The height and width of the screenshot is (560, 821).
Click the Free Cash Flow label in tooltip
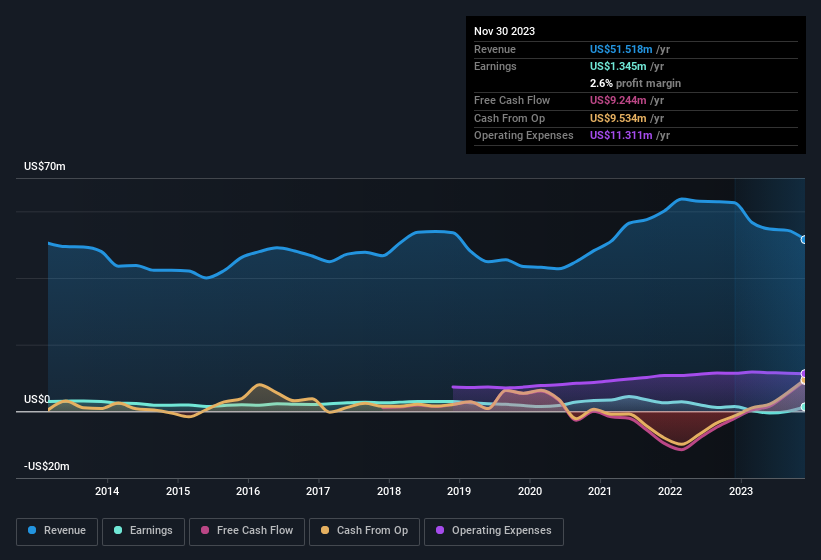[512, 100]
